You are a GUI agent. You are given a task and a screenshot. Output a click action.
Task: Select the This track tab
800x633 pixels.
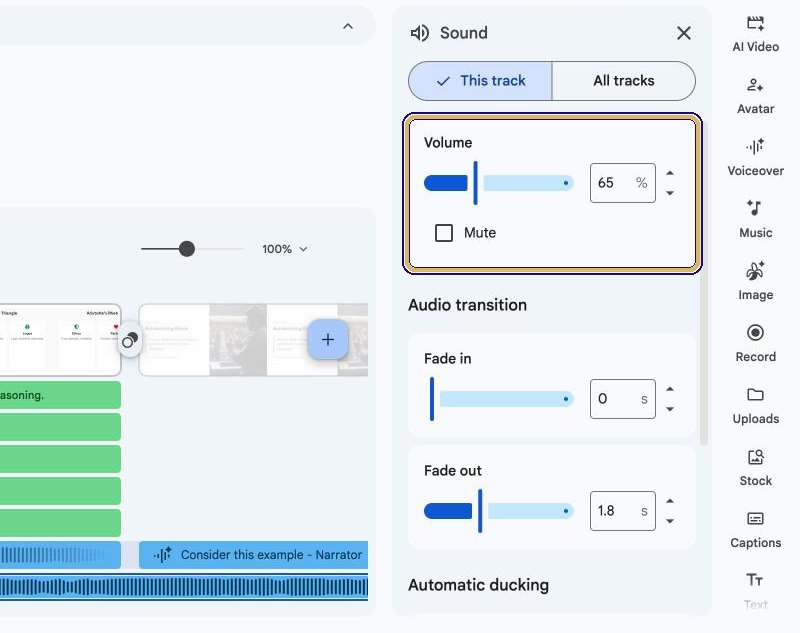[x=480, y=81]
